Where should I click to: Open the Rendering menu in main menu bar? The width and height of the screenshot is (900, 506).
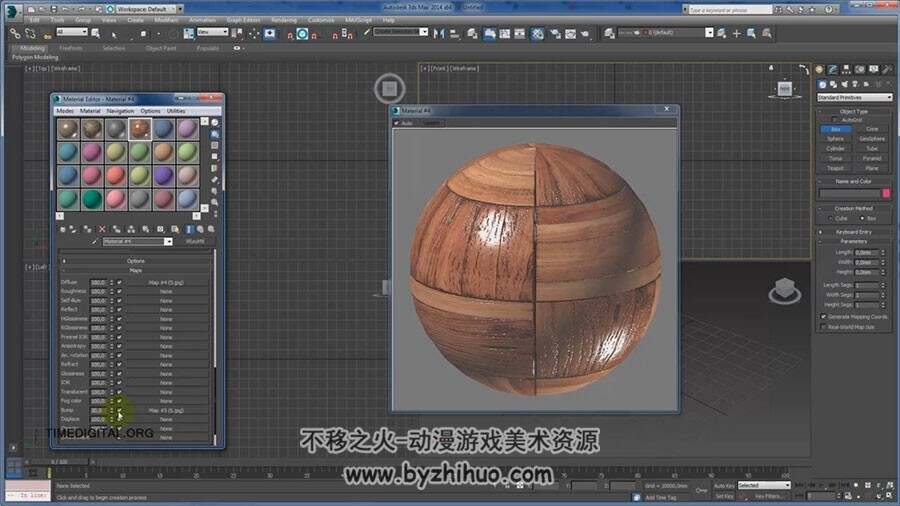pyautogui.click(x=284, y=20)
